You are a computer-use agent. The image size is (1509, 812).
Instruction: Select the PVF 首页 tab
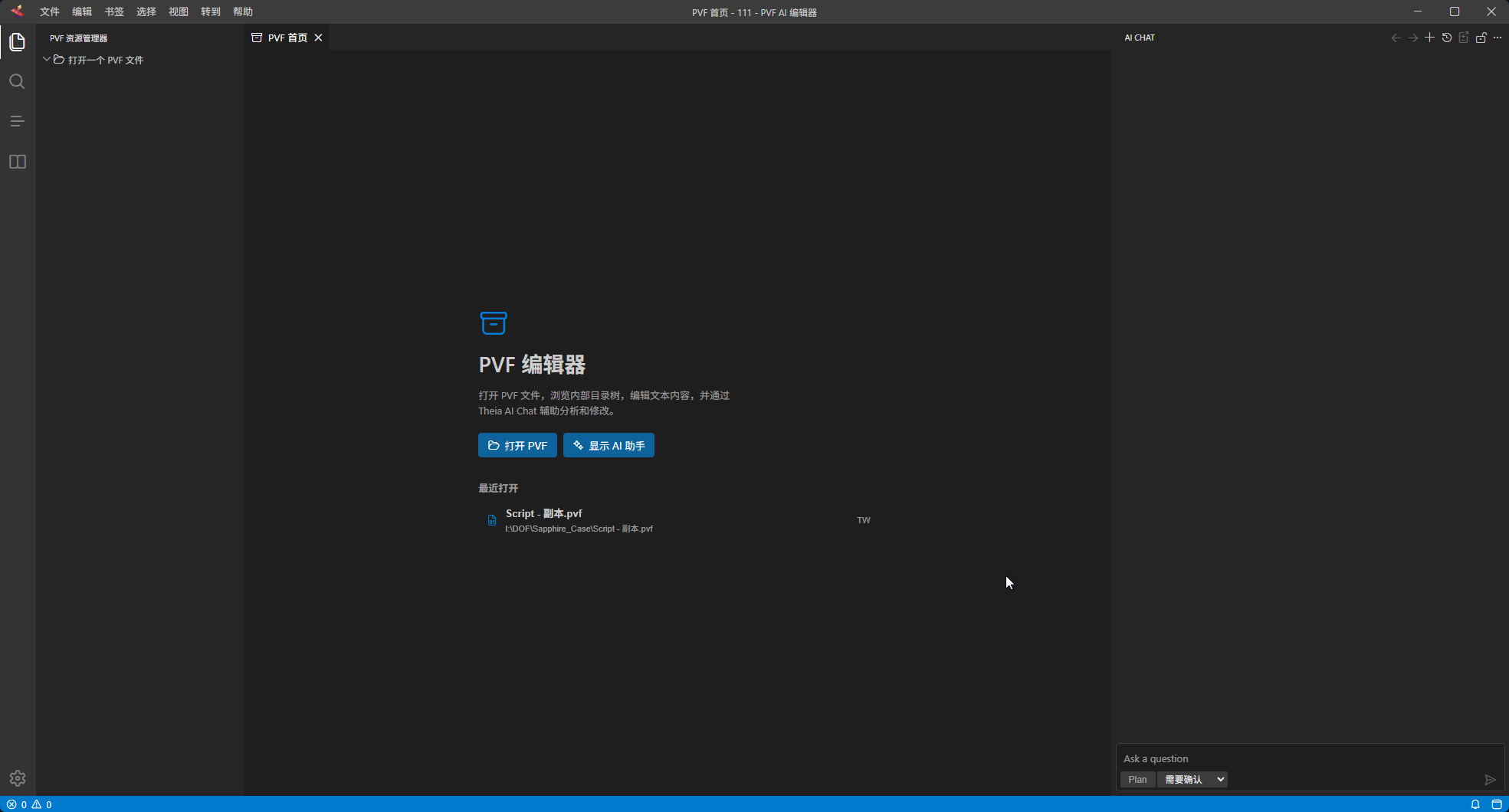coord(287,38)
